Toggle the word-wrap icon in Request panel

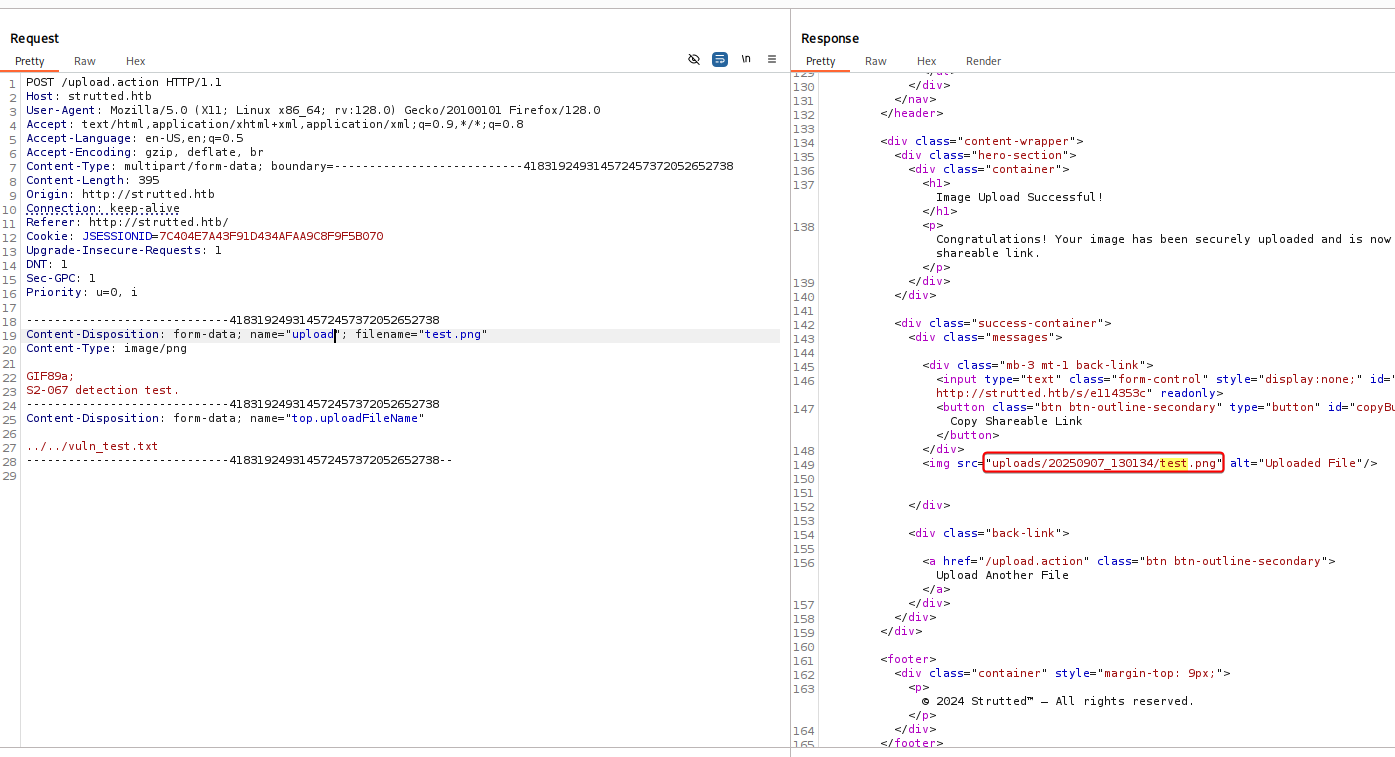[x=720, y=60]
